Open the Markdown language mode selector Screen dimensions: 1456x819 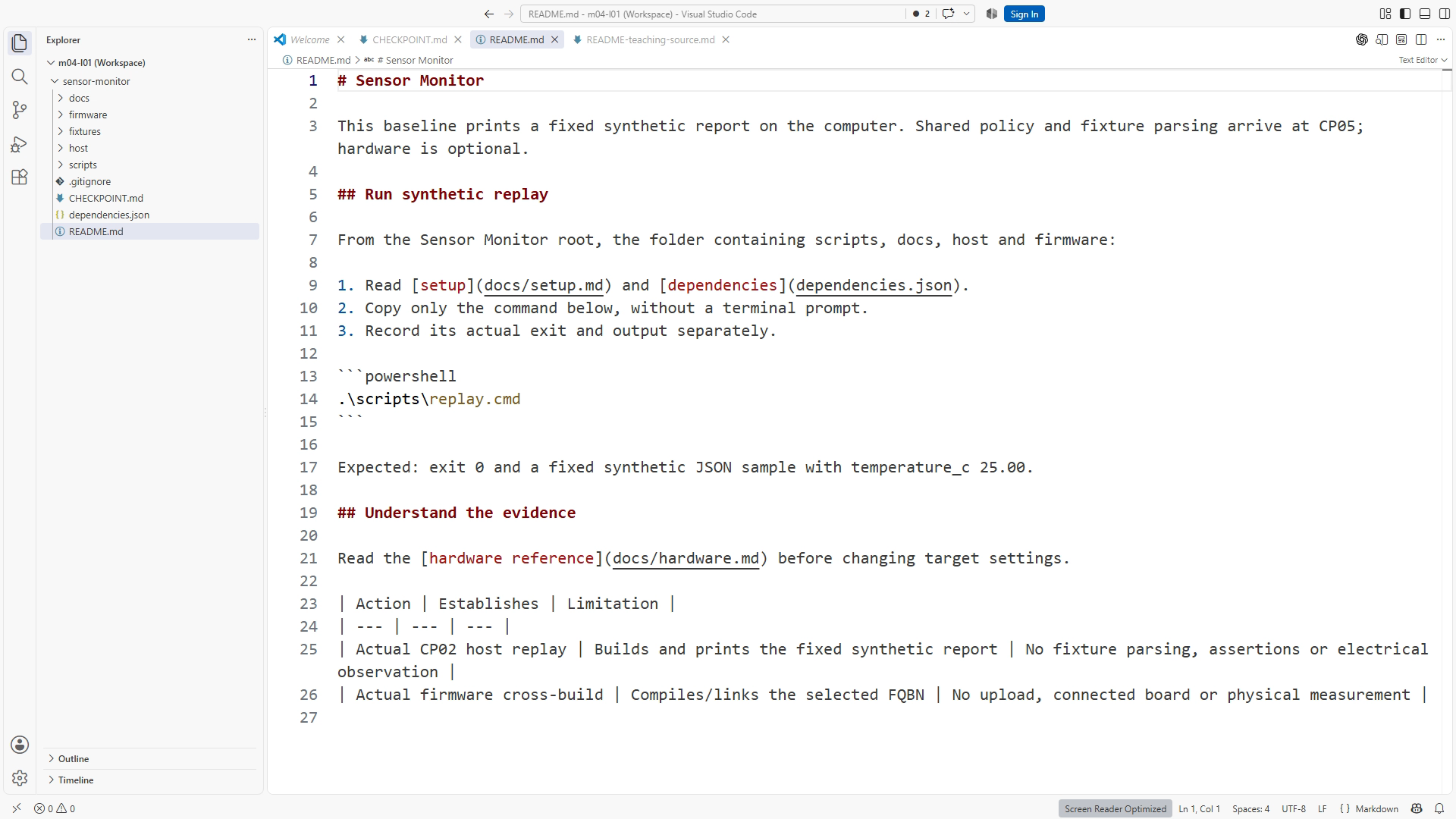pos(1370,808)
